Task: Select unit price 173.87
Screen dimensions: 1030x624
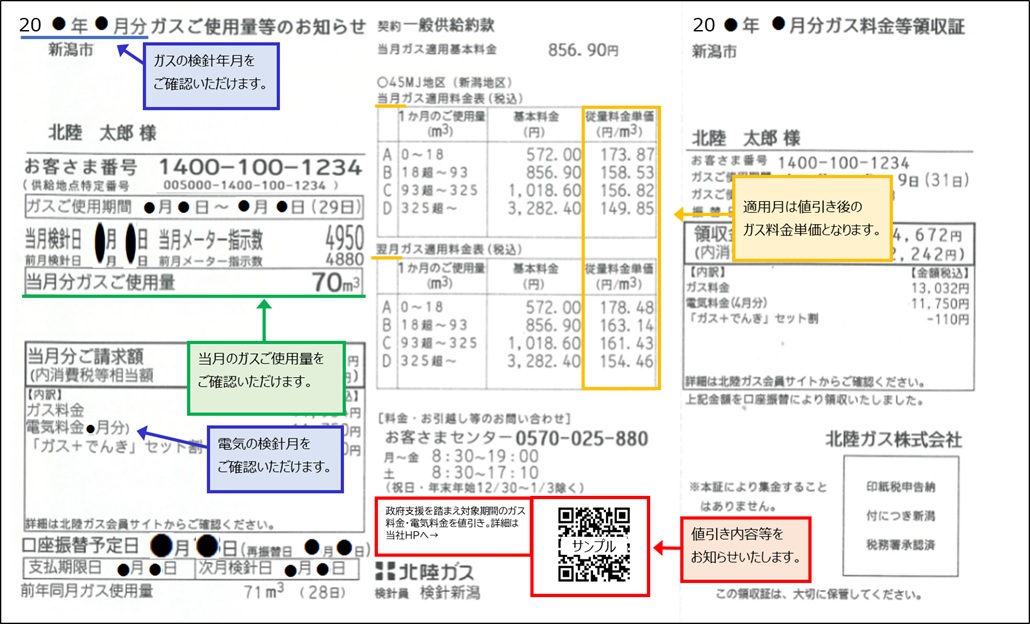Action: click(x=627, y=154)
